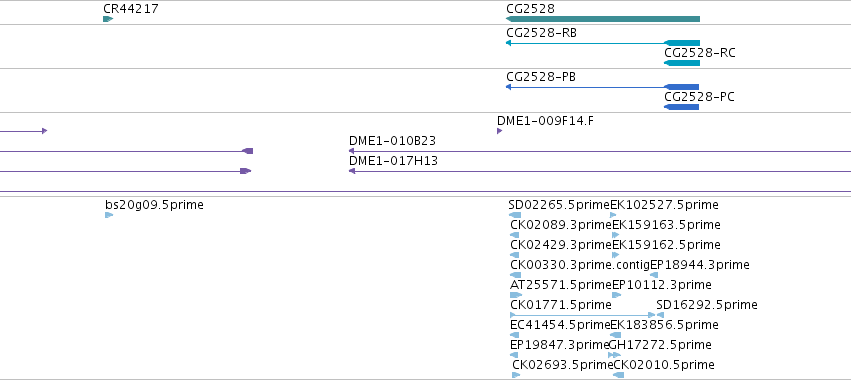Click the CK02010.5prime EST glyph
Image resolution: width=851 pixels, height=380 pixels.
pyautogui.click(x=619, y=375)
